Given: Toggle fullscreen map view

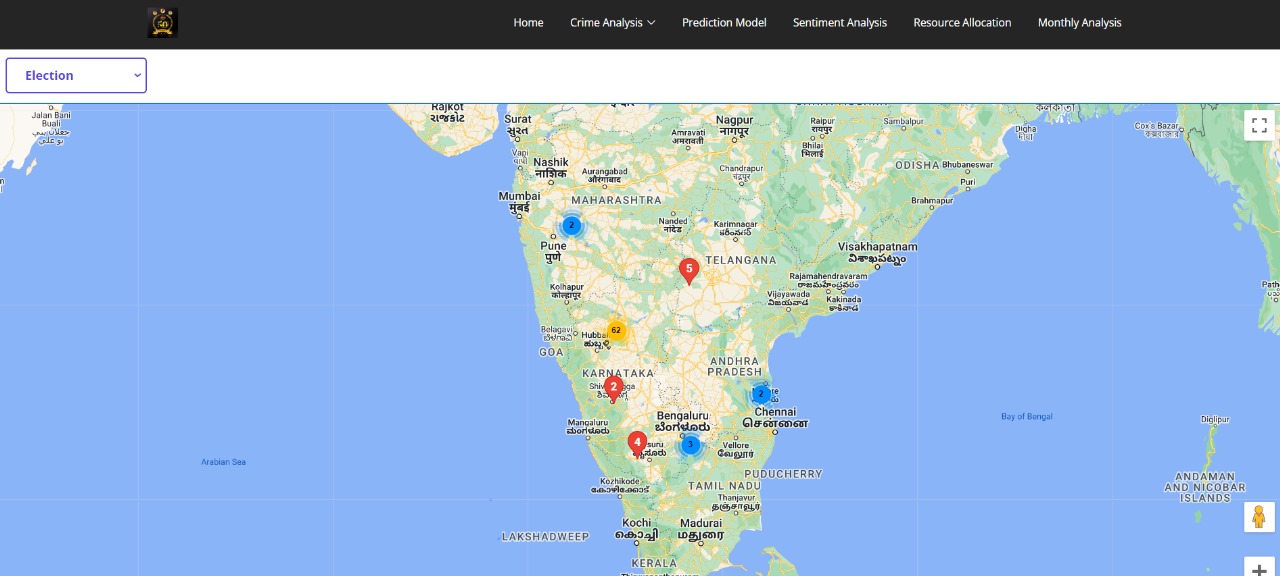Looking at the screenshot, I should 1259,125.
